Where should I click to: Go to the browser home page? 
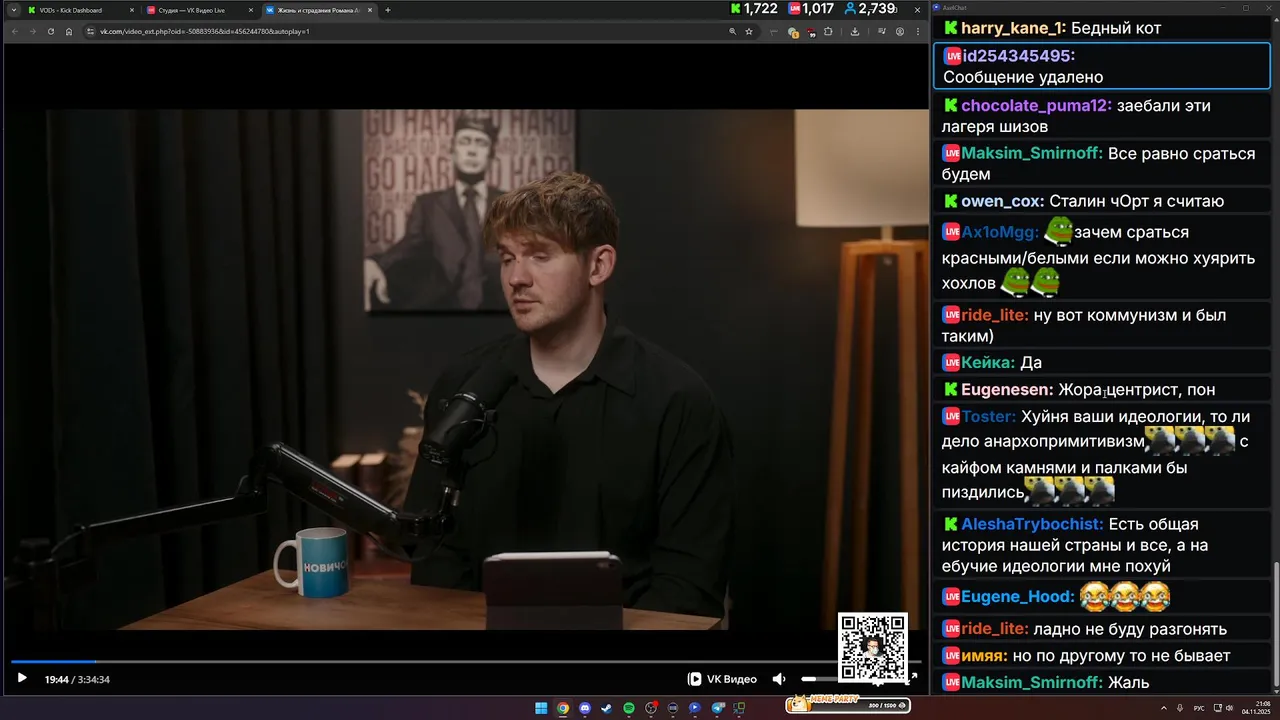tap(68, 31)
